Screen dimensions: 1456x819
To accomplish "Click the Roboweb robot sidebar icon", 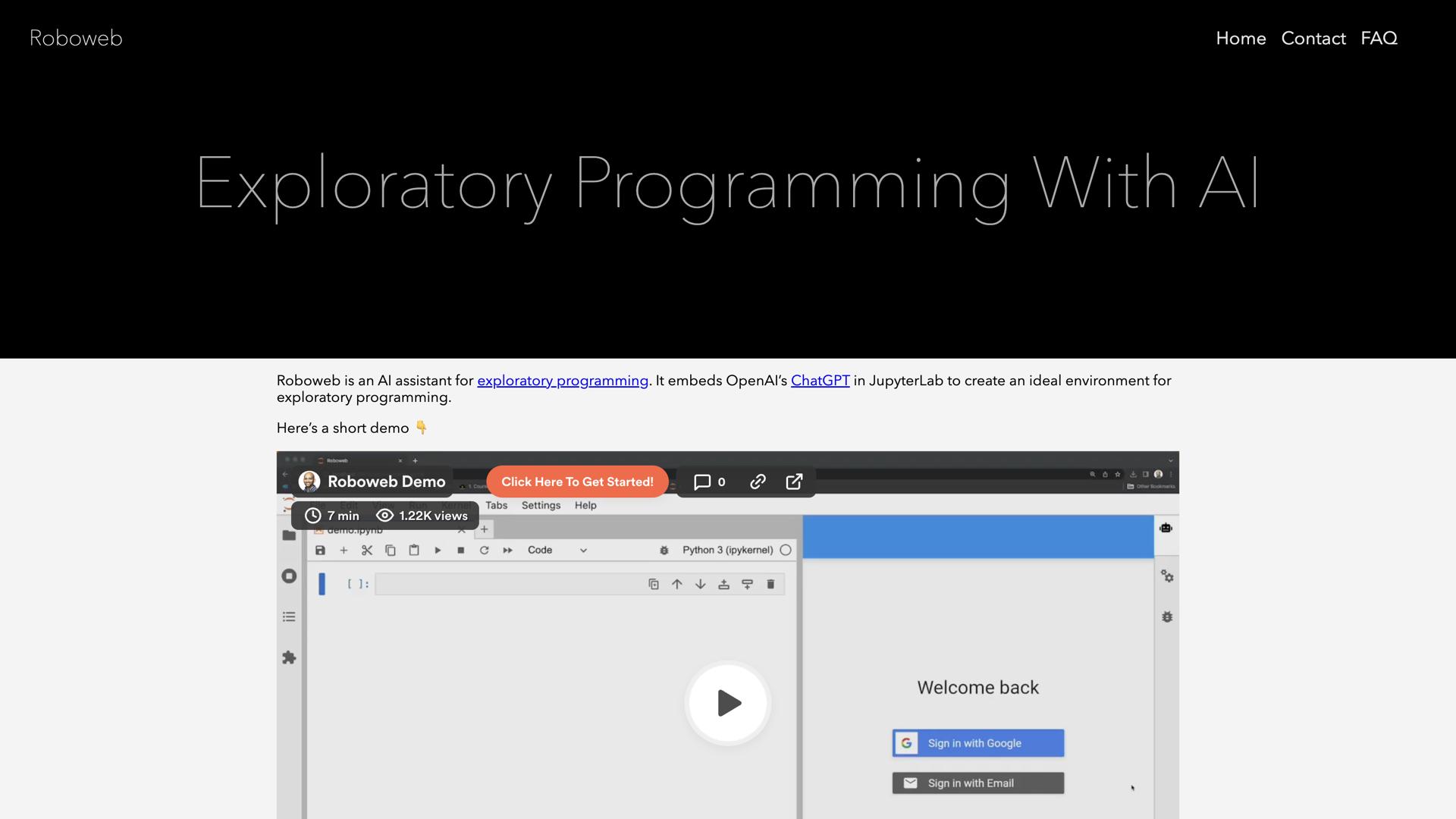I will pyautogui.click(x=1166, y=528).
